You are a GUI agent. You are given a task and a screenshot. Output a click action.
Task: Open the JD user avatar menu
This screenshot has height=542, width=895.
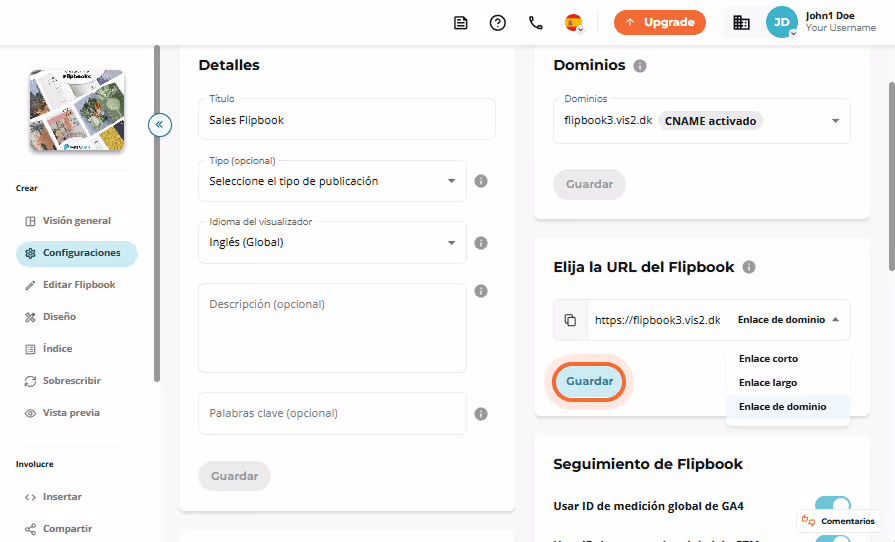[781, 22]
